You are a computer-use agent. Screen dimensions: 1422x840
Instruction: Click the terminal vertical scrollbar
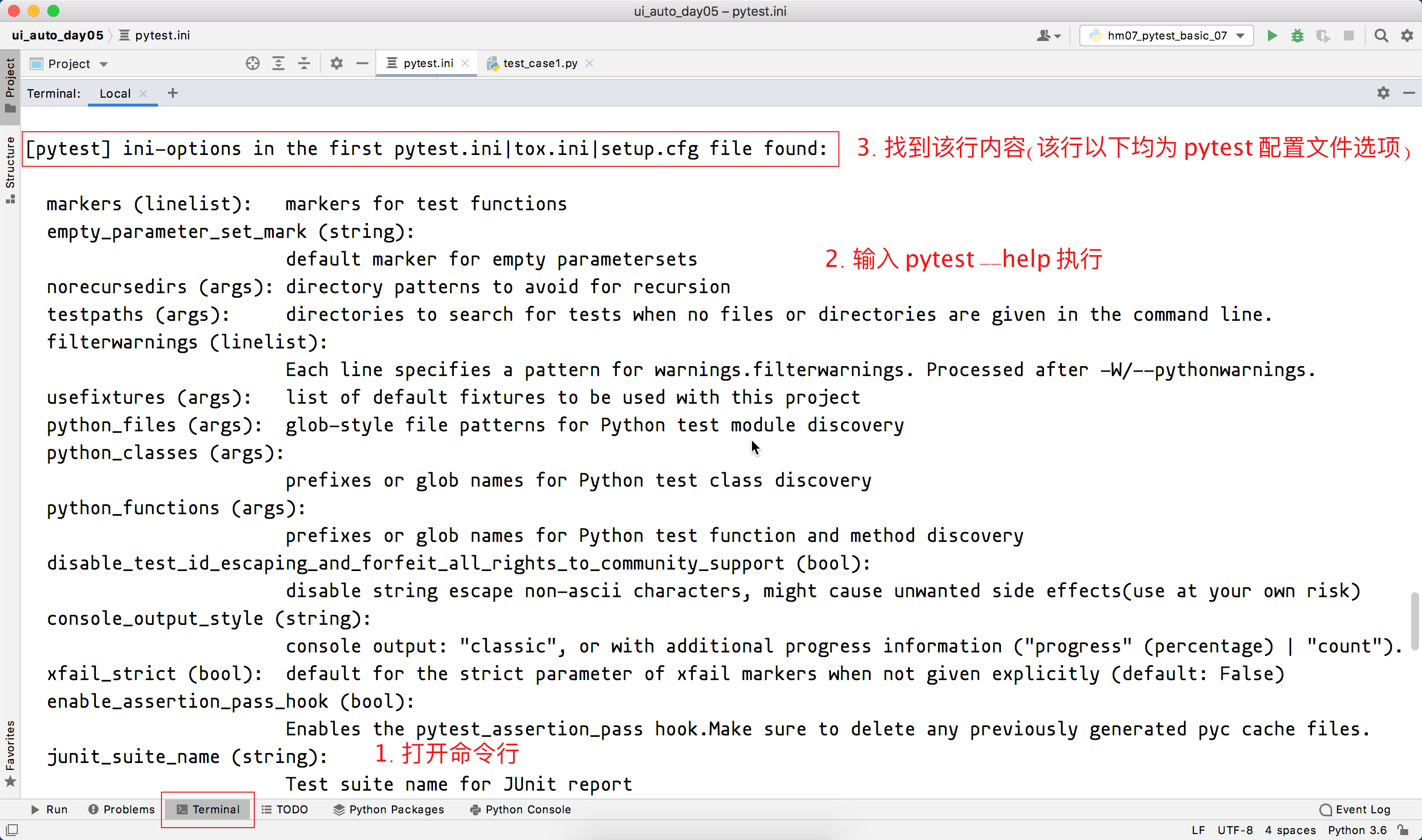(1414, 620)
